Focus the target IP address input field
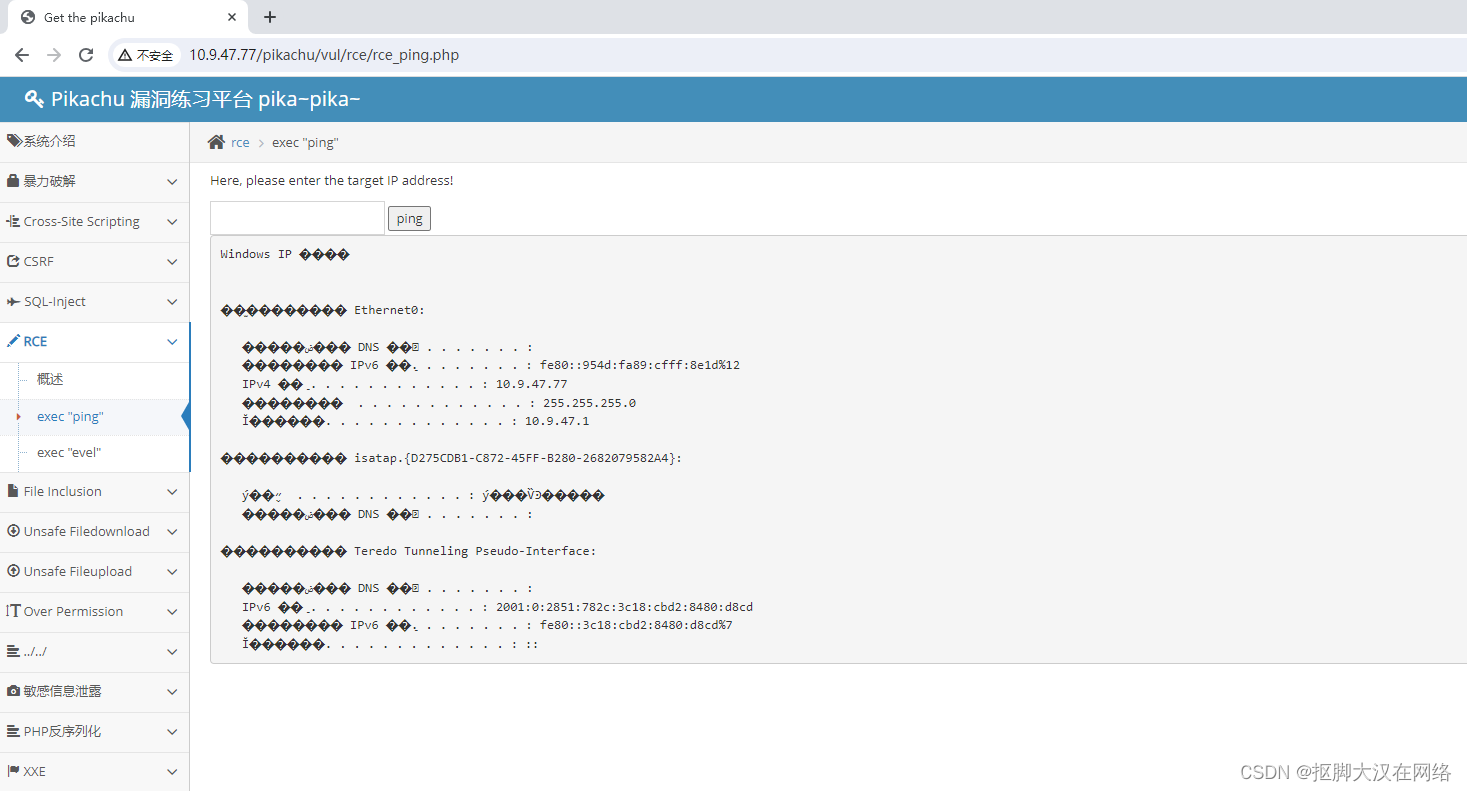This screenshot has width=1467, height=791. click(297, 218)
